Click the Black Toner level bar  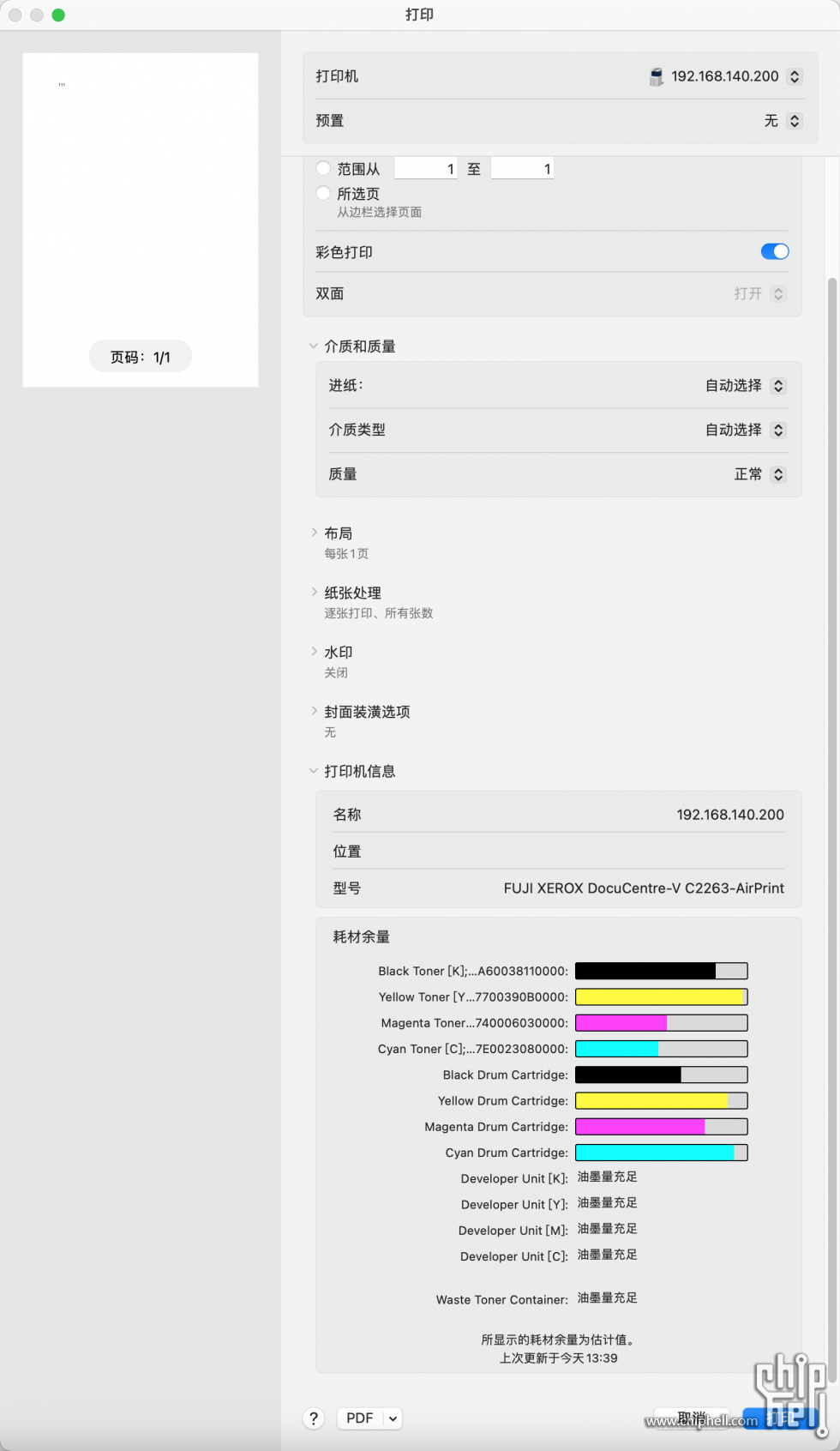point(662,971)
